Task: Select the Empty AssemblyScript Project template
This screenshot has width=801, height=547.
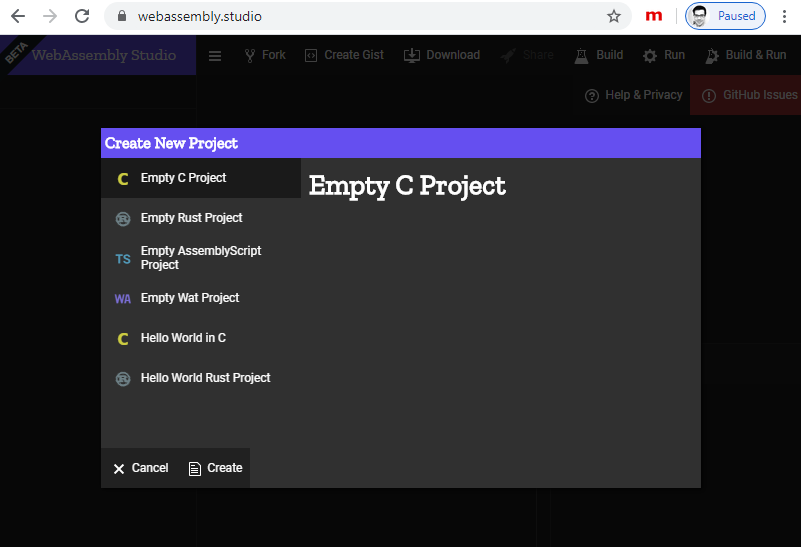Action: tap(201, 258)
